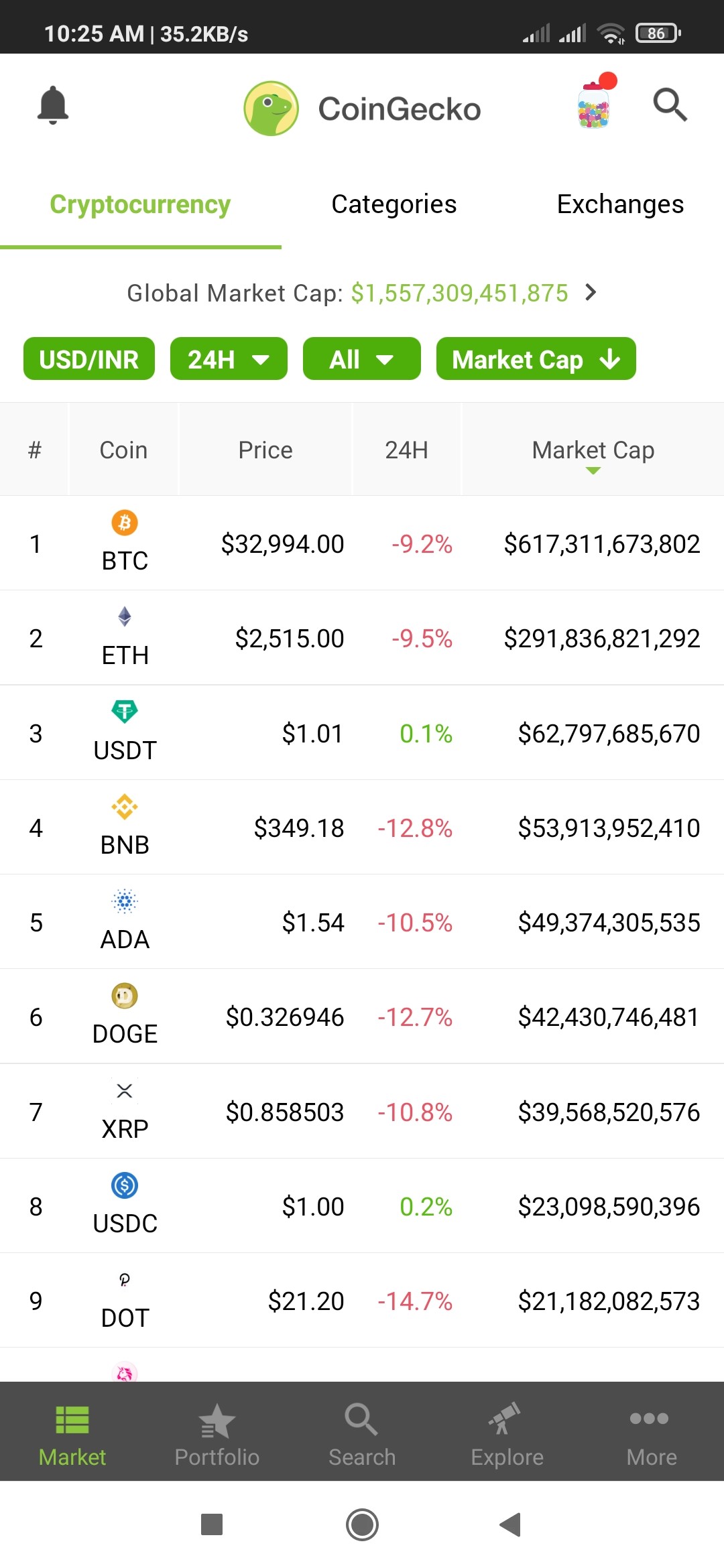Toggle Market Cap sort direction button

[536, 359]
